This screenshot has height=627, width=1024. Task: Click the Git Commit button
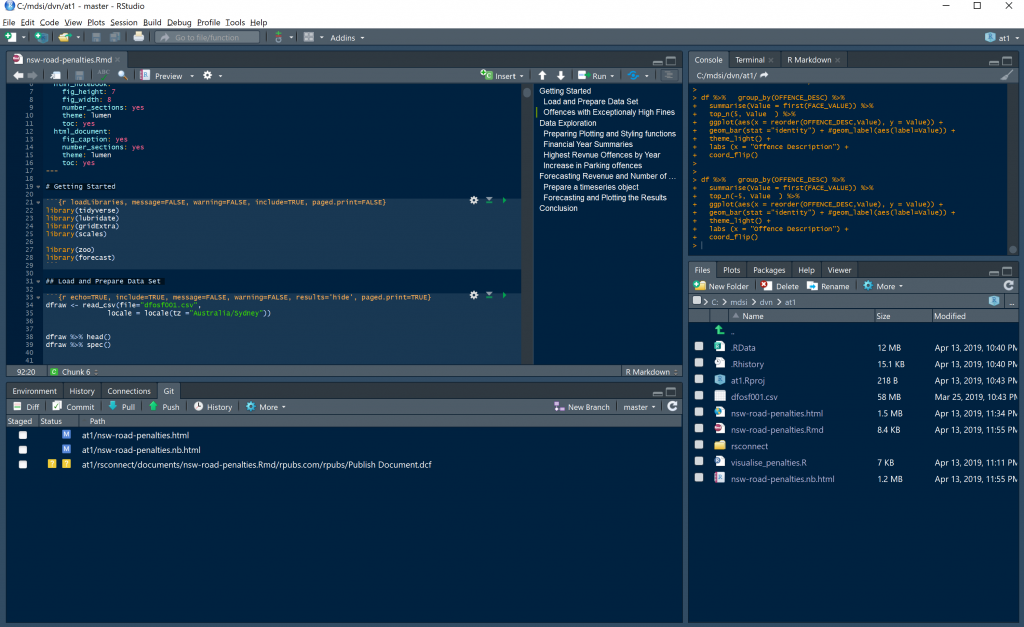[x=73, y=407]
